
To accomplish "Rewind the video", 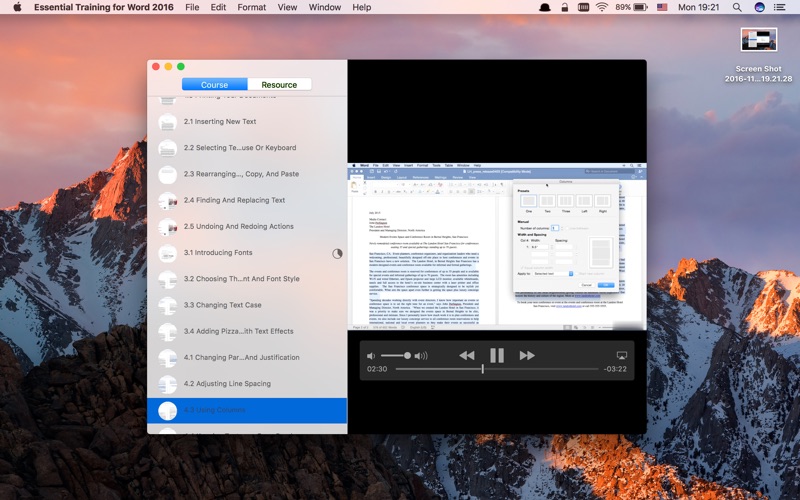I will pyautogui.click(x=467, y=356).
